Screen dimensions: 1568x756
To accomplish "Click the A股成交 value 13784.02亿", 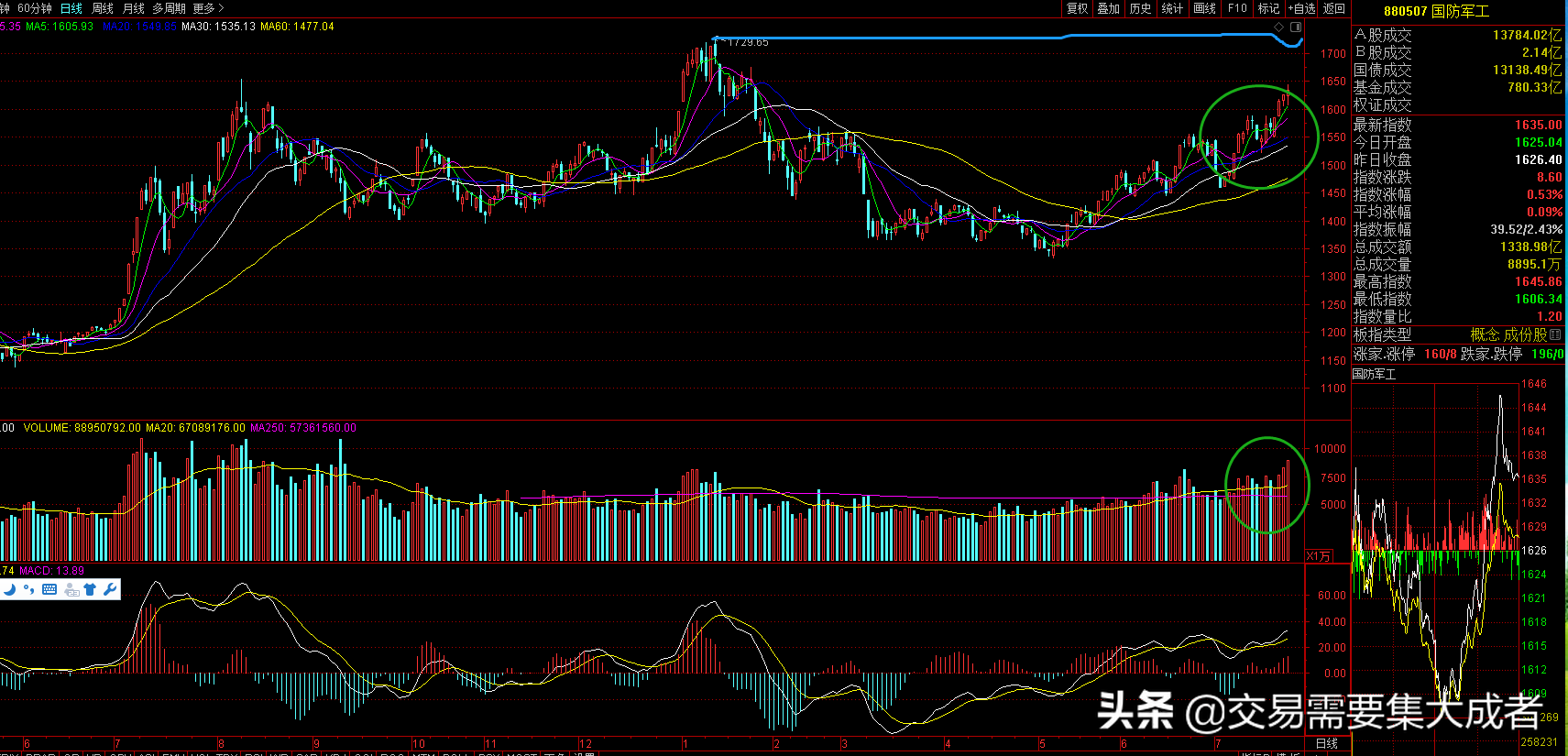I will click(x=1527, y=35).
